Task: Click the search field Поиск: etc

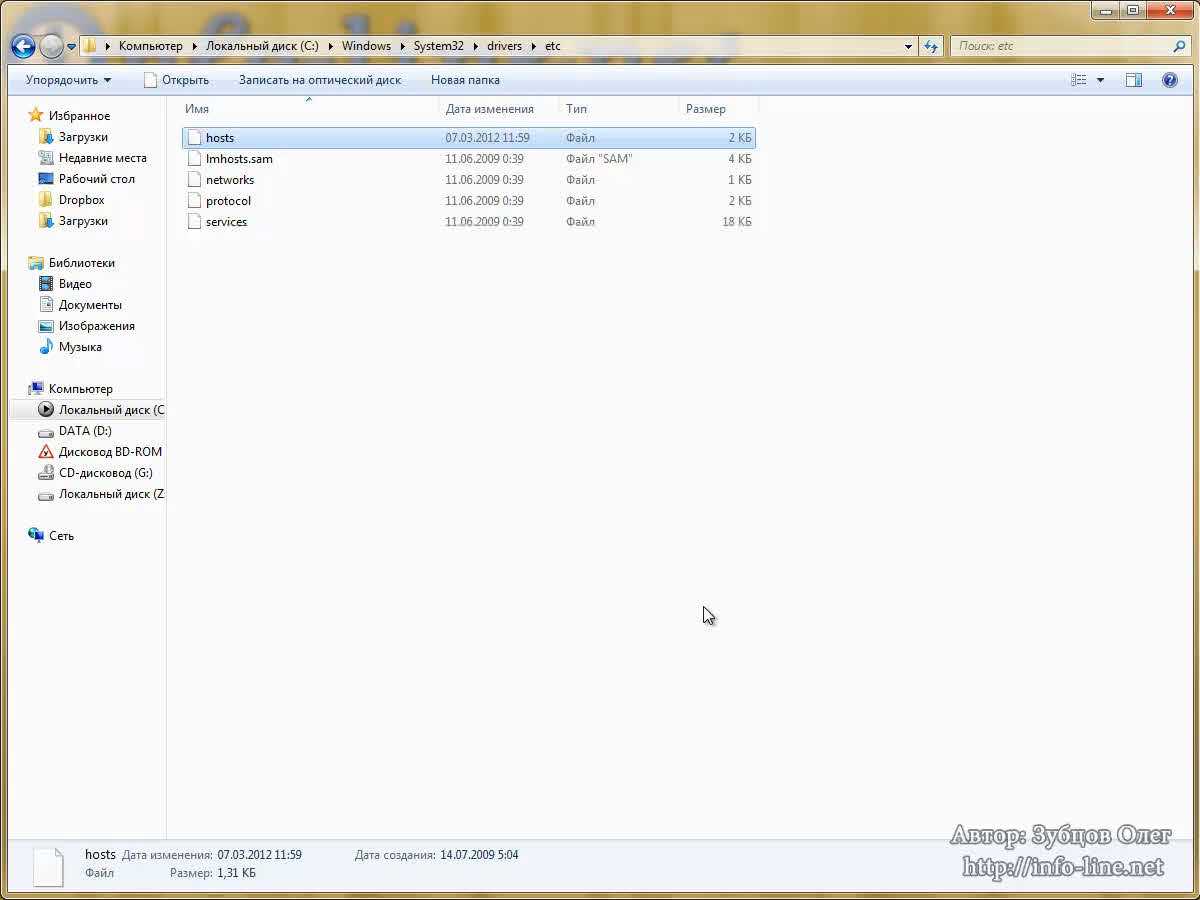Action: point(1060,46)
